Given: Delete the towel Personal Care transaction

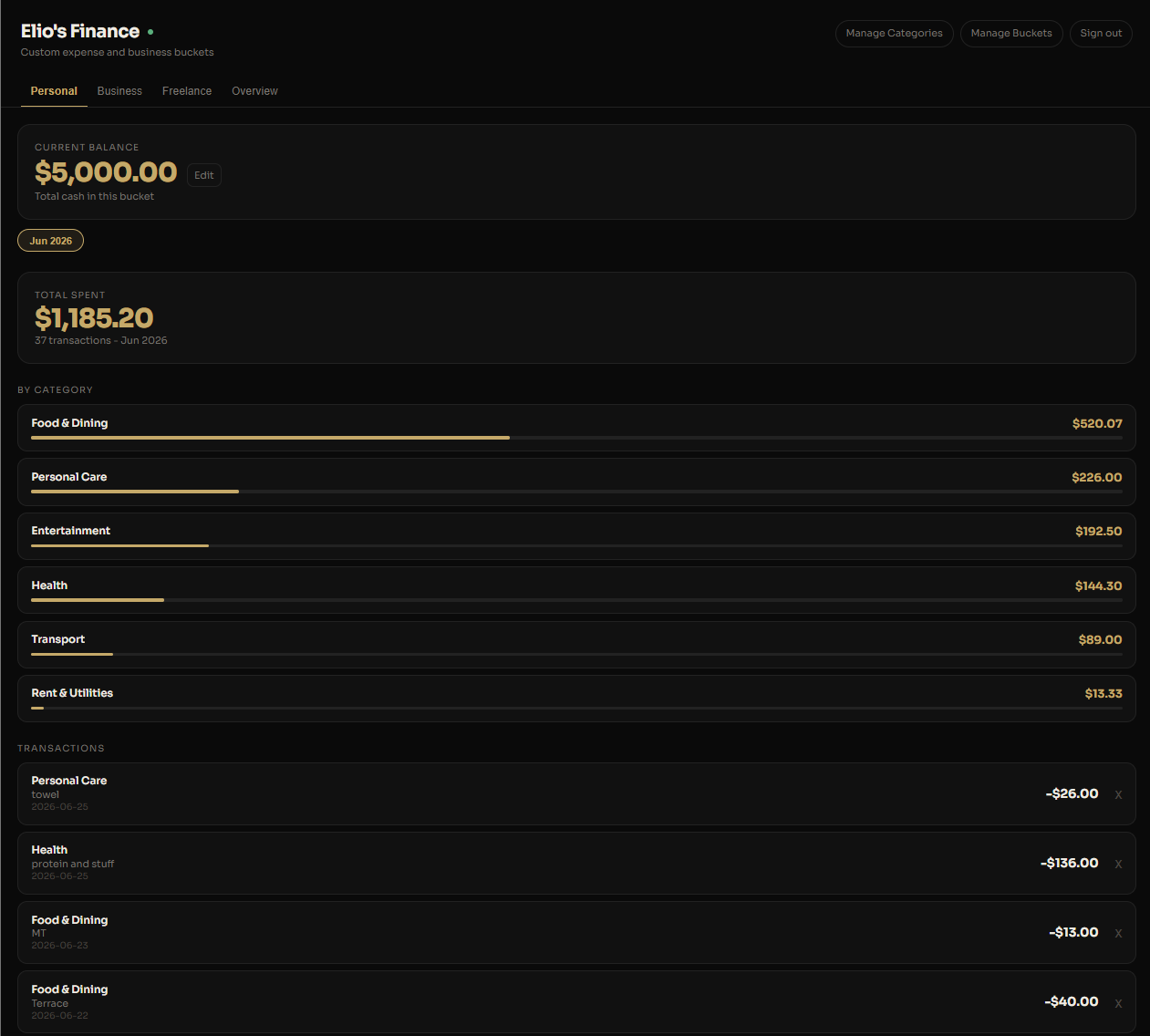Looking at the screenshot, I should (1118, 794).
